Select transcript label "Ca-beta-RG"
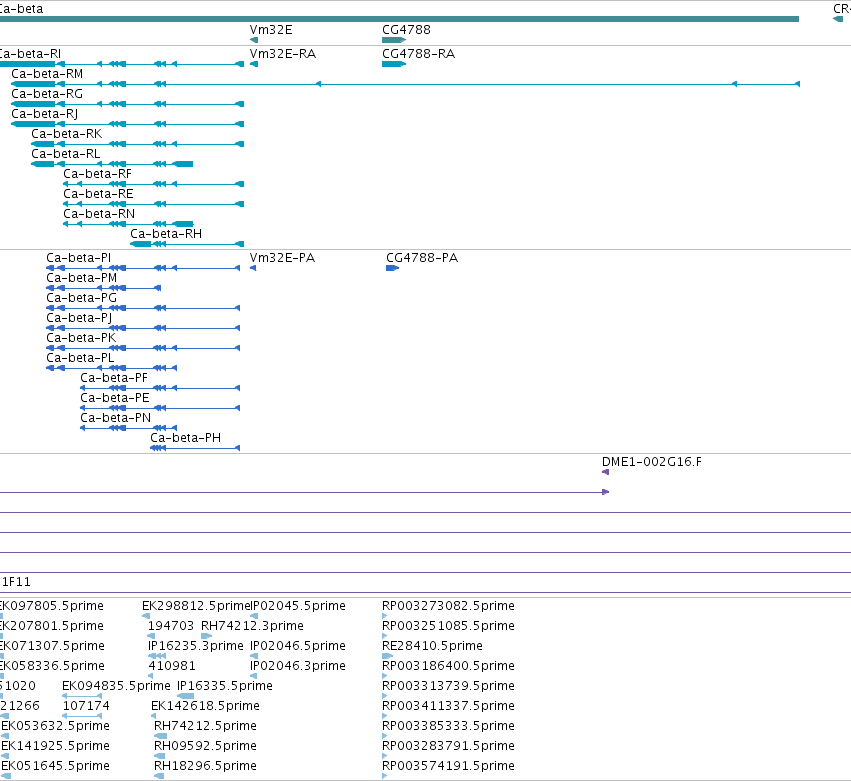851x781 pixels. pyautogui.click(x=47, y=94)
